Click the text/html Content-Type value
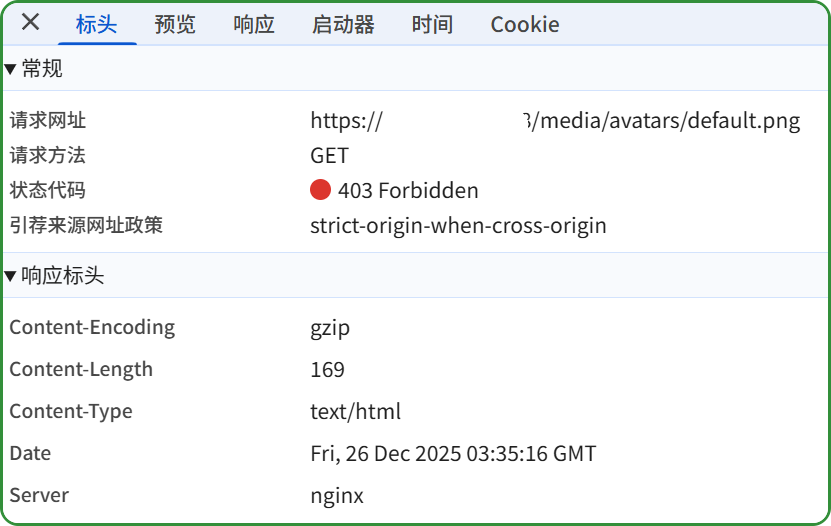The width and height of the screenshot is (831, 526). click(x=355, y=412)
